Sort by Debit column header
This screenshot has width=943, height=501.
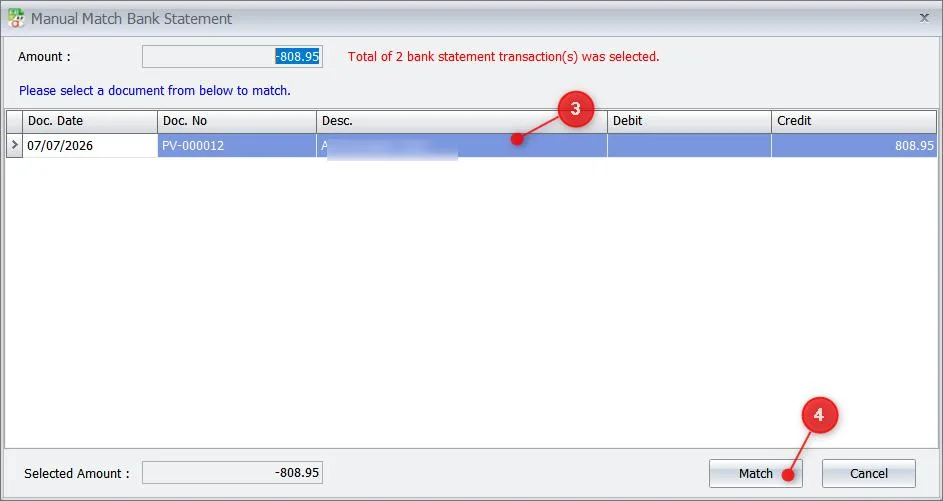coord(689,121)
